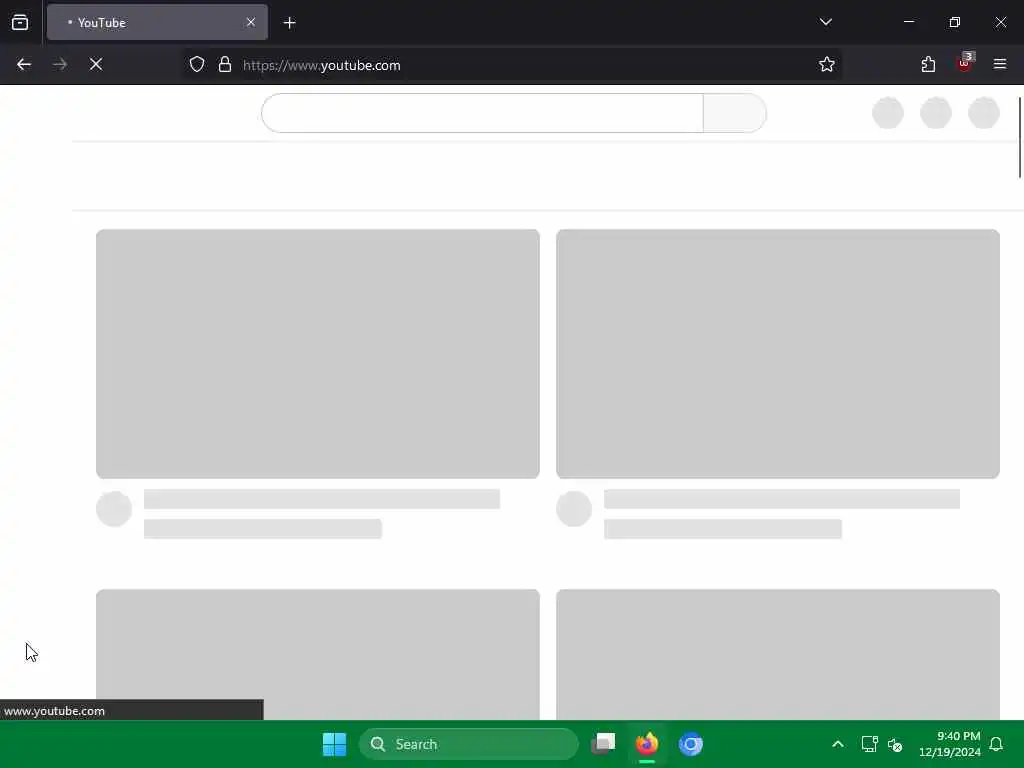
Task: Open the Windows Start menu
Action: [334, 744]
